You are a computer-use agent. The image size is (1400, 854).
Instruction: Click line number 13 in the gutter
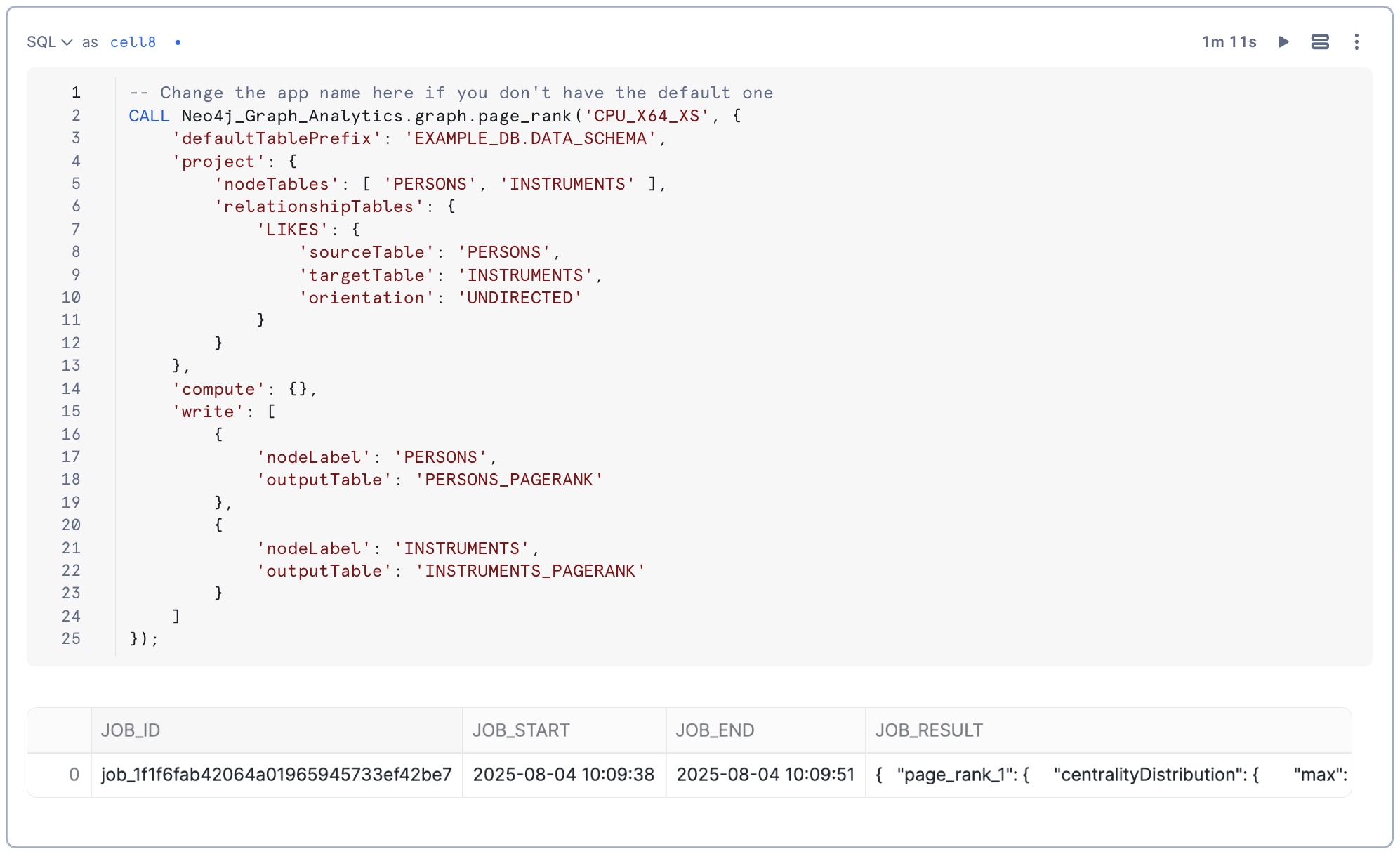point(71,366)
